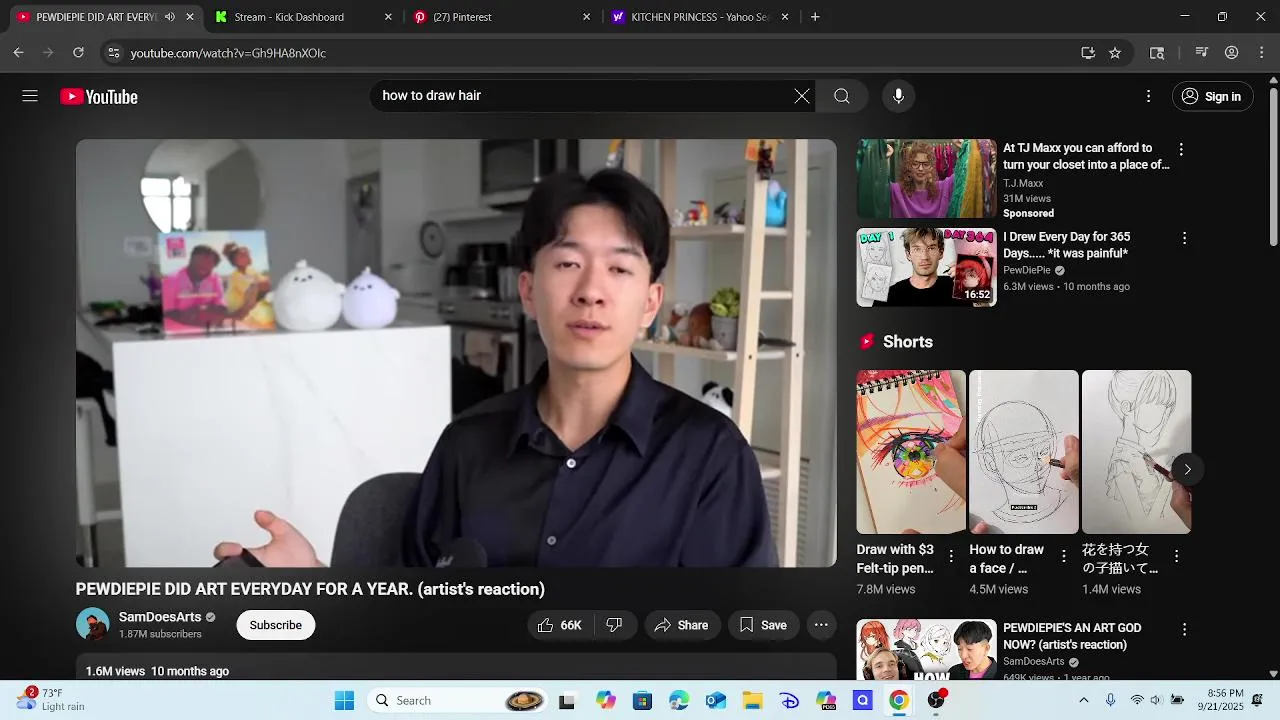Start voice search with the microphone

898,96
